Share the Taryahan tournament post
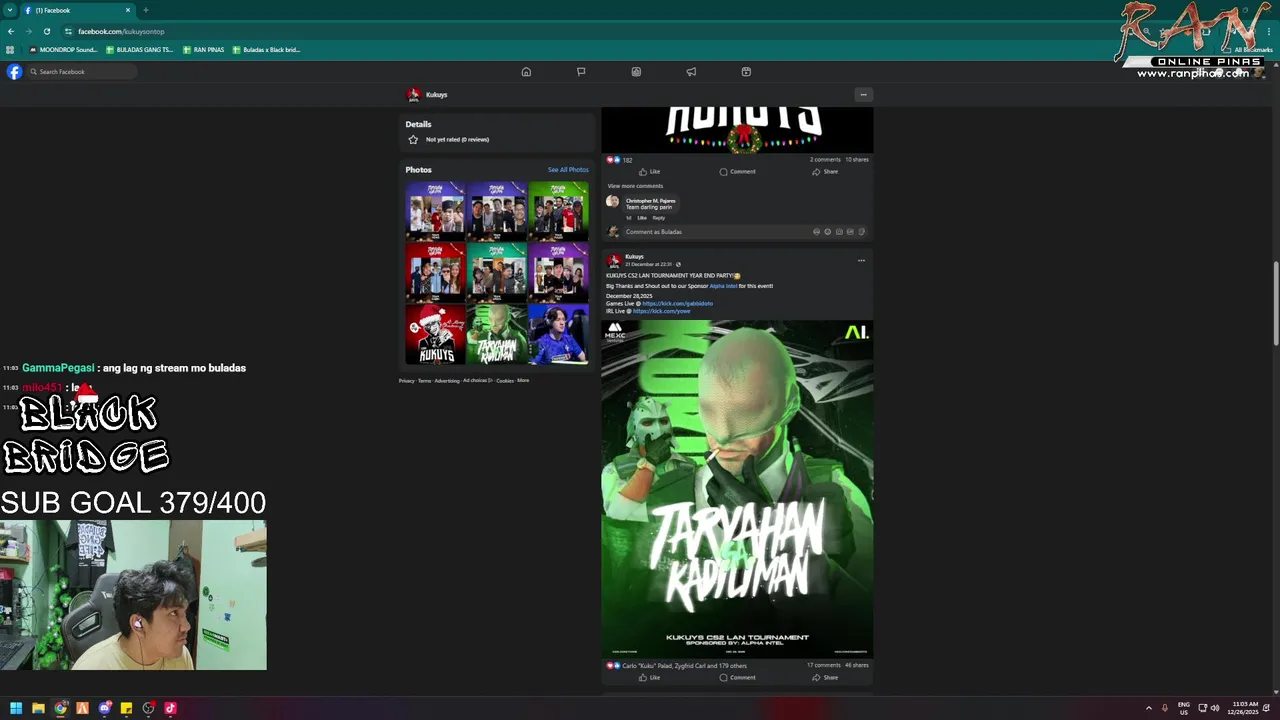 click(825, 678)
